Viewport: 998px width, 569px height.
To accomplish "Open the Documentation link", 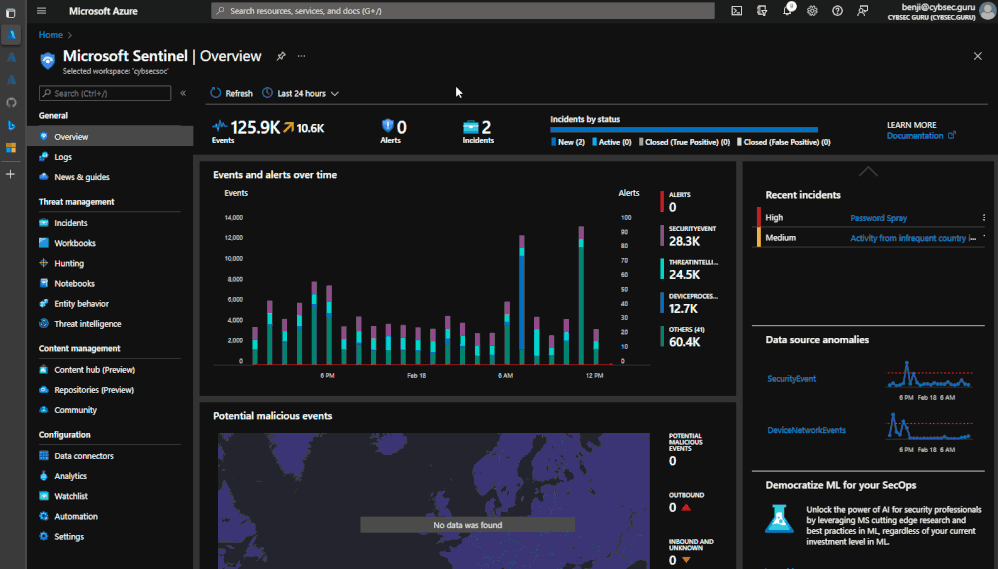I will coord(921,136).
